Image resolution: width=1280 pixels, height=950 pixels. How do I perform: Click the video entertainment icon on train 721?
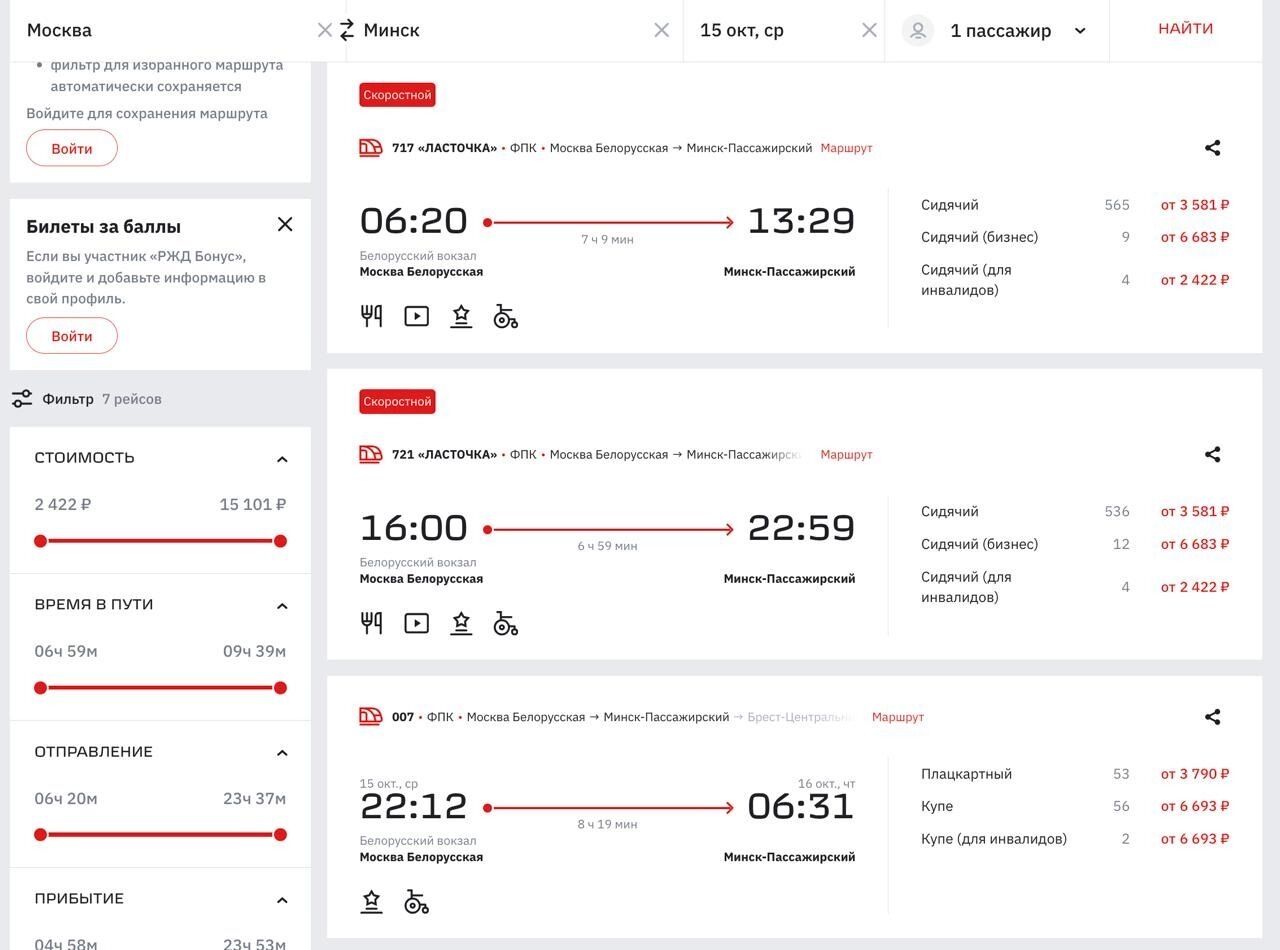(416, 624)
